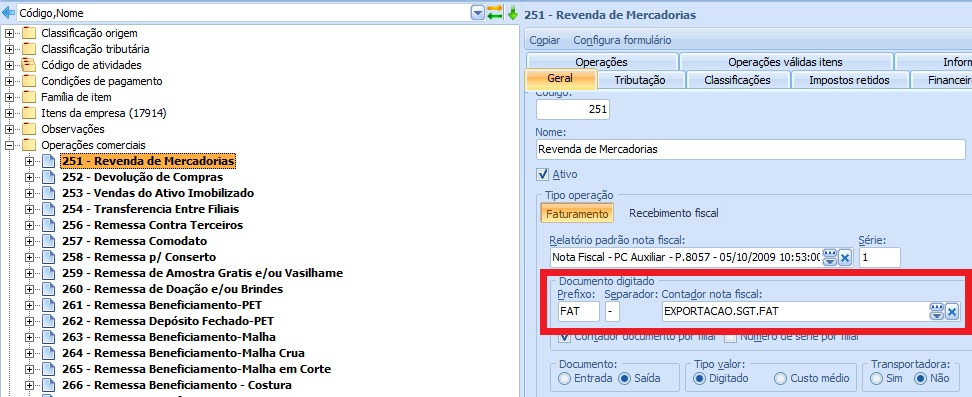Switch to the Classificações tab

click(737, 80)
